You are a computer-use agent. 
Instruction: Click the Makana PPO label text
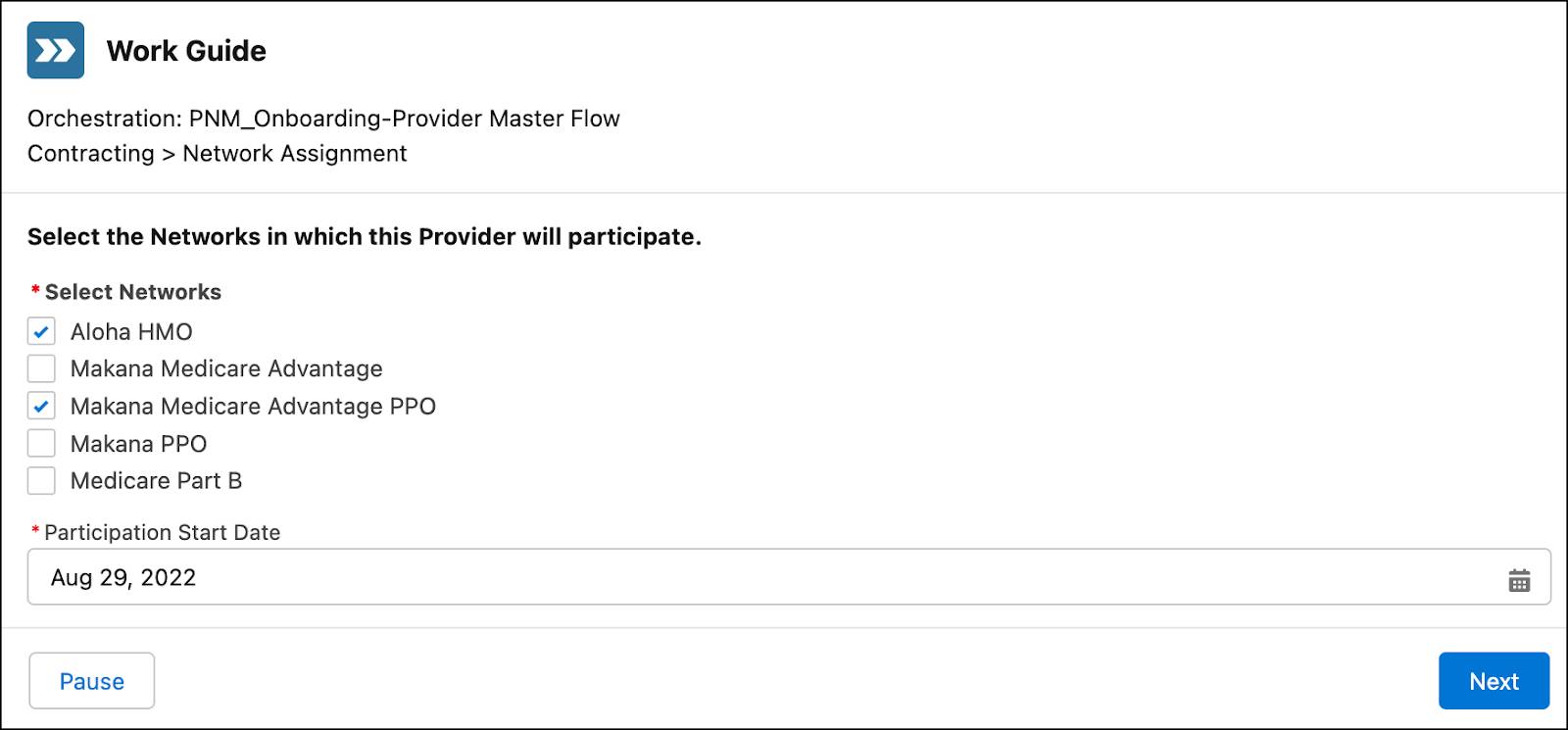(138, 443)
